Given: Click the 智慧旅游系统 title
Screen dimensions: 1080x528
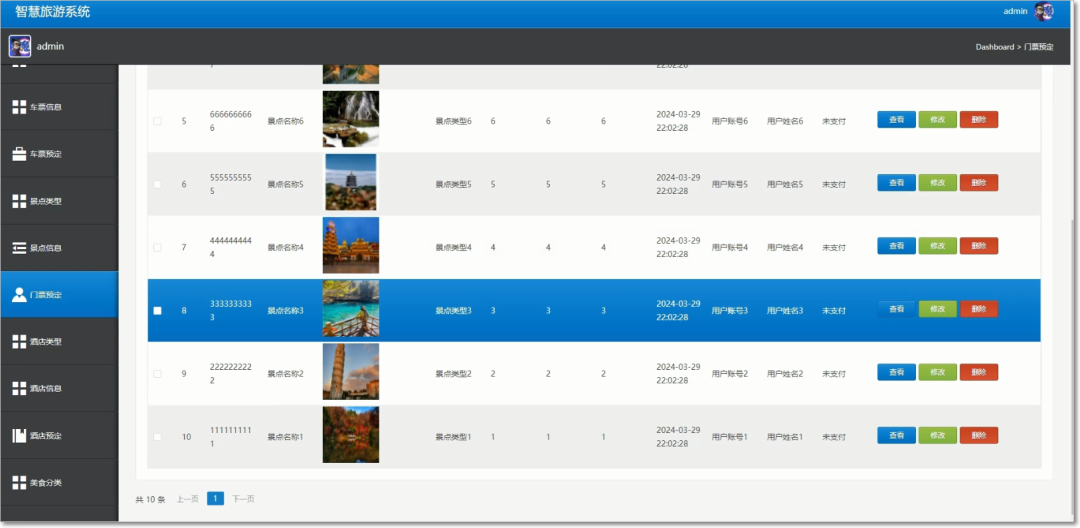Looking at the screenshot, I should tap(53, 12).
